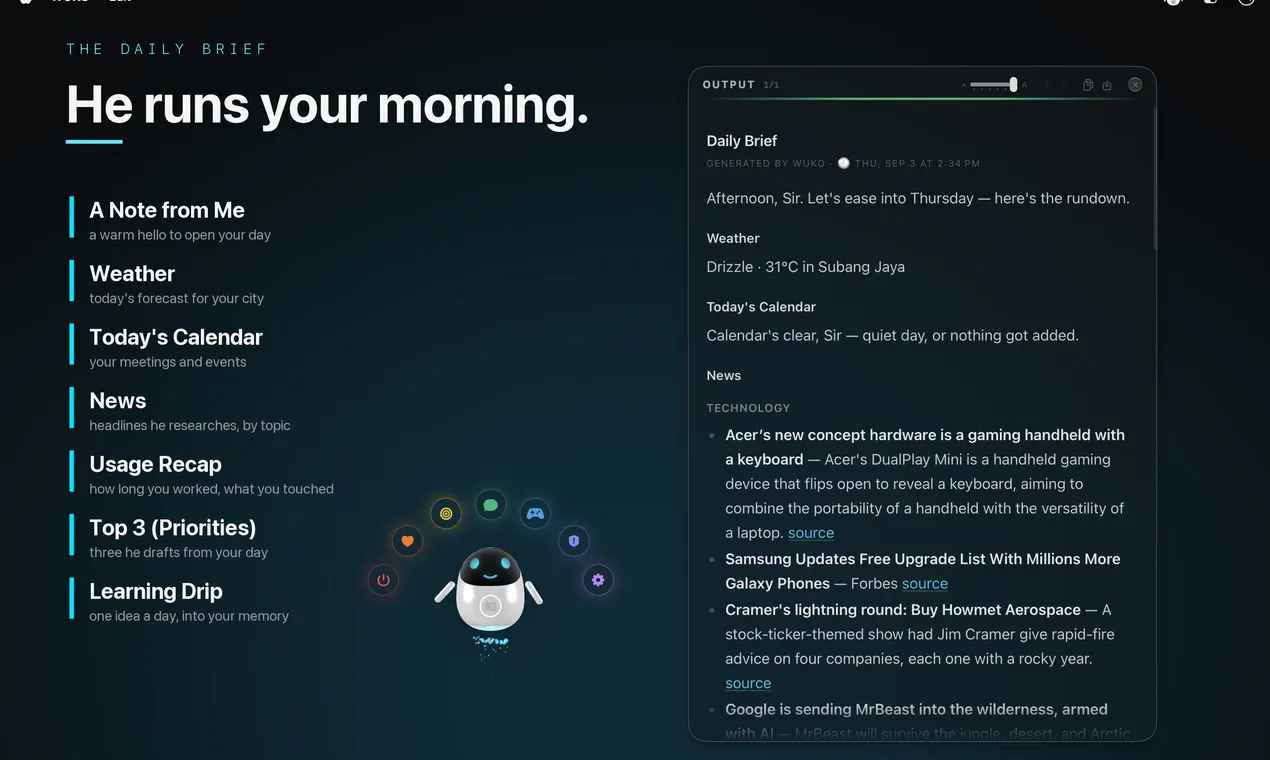1270x760 pixels.
Task: Select "Usage Recap" in the feature list
Action: 155,464
